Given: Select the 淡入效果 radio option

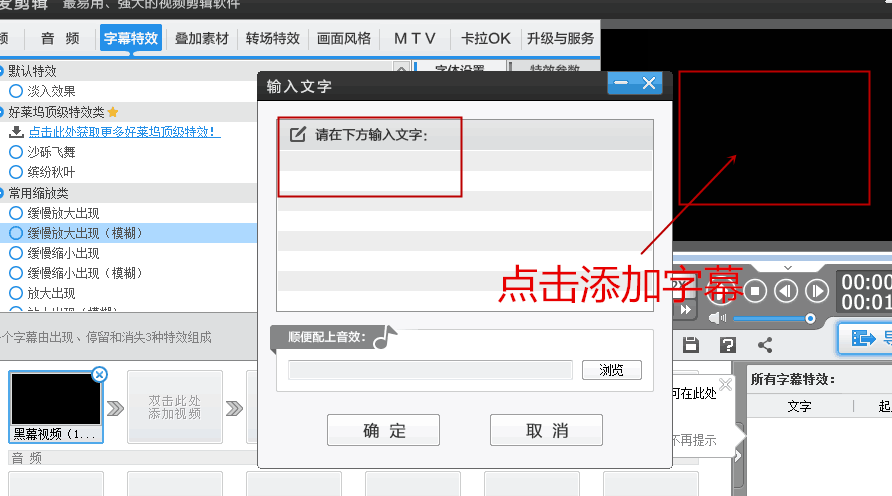Looking at the screenshot, I should click(16, 91).
